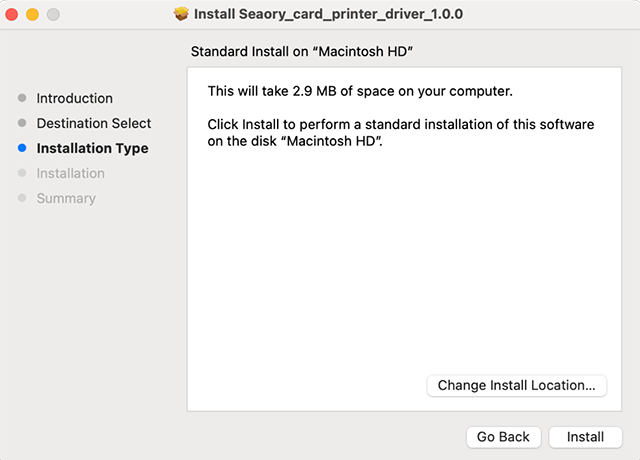640x460 pixels.
Task: Click the gray zoom window button
Action: 53,15
